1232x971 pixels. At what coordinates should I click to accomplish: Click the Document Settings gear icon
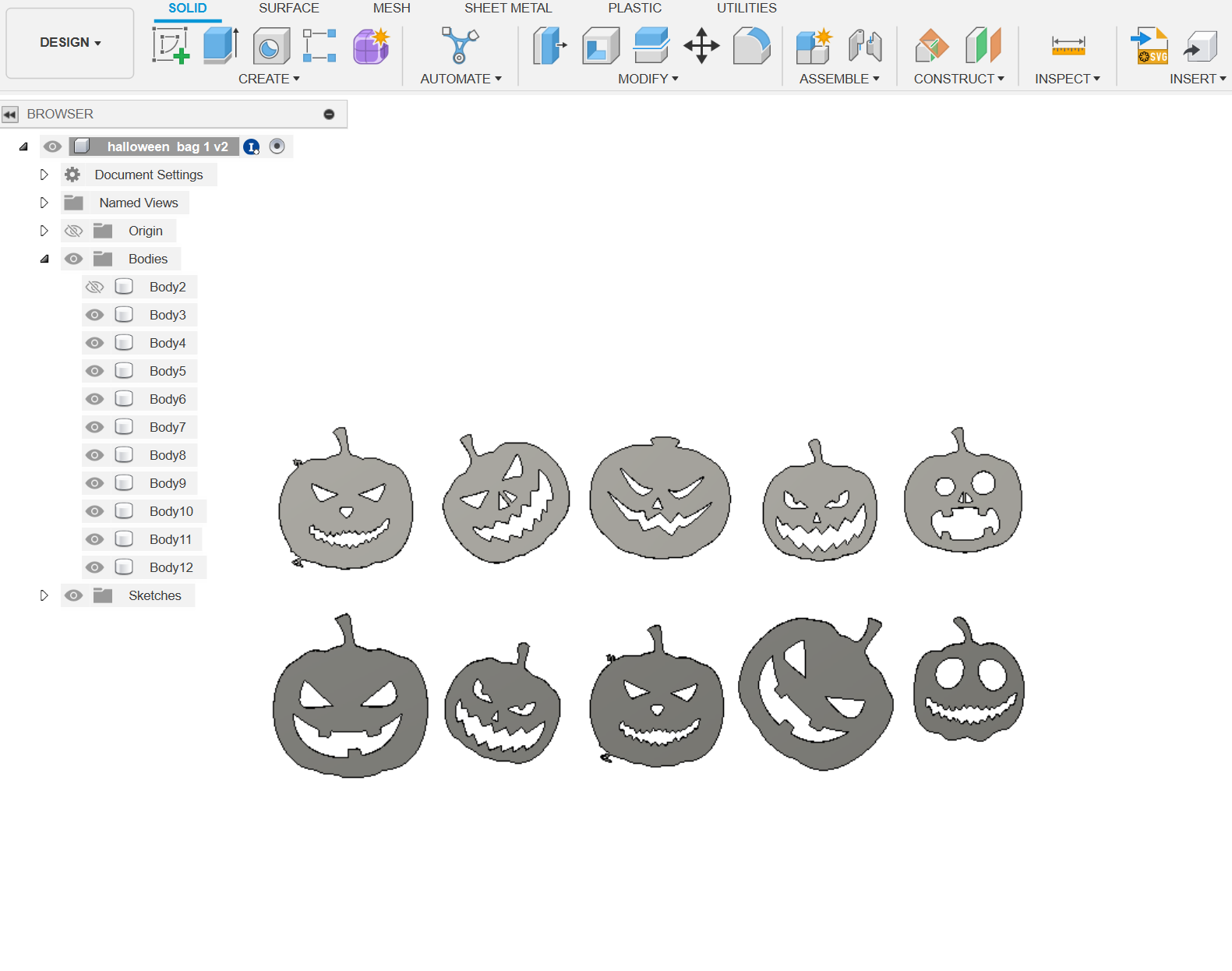point(72,175)
